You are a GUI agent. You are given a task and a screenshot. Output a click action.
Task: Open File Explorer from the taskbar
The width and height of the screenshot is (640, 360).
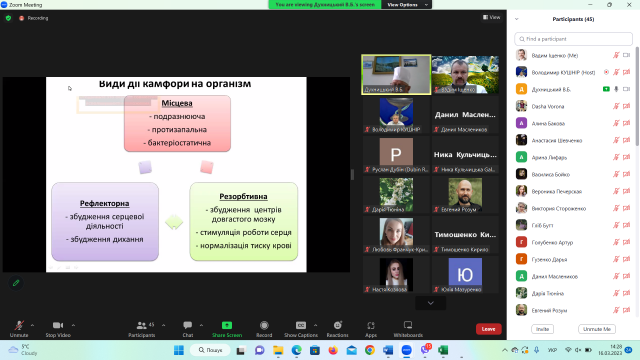click(x=278, y=350)
